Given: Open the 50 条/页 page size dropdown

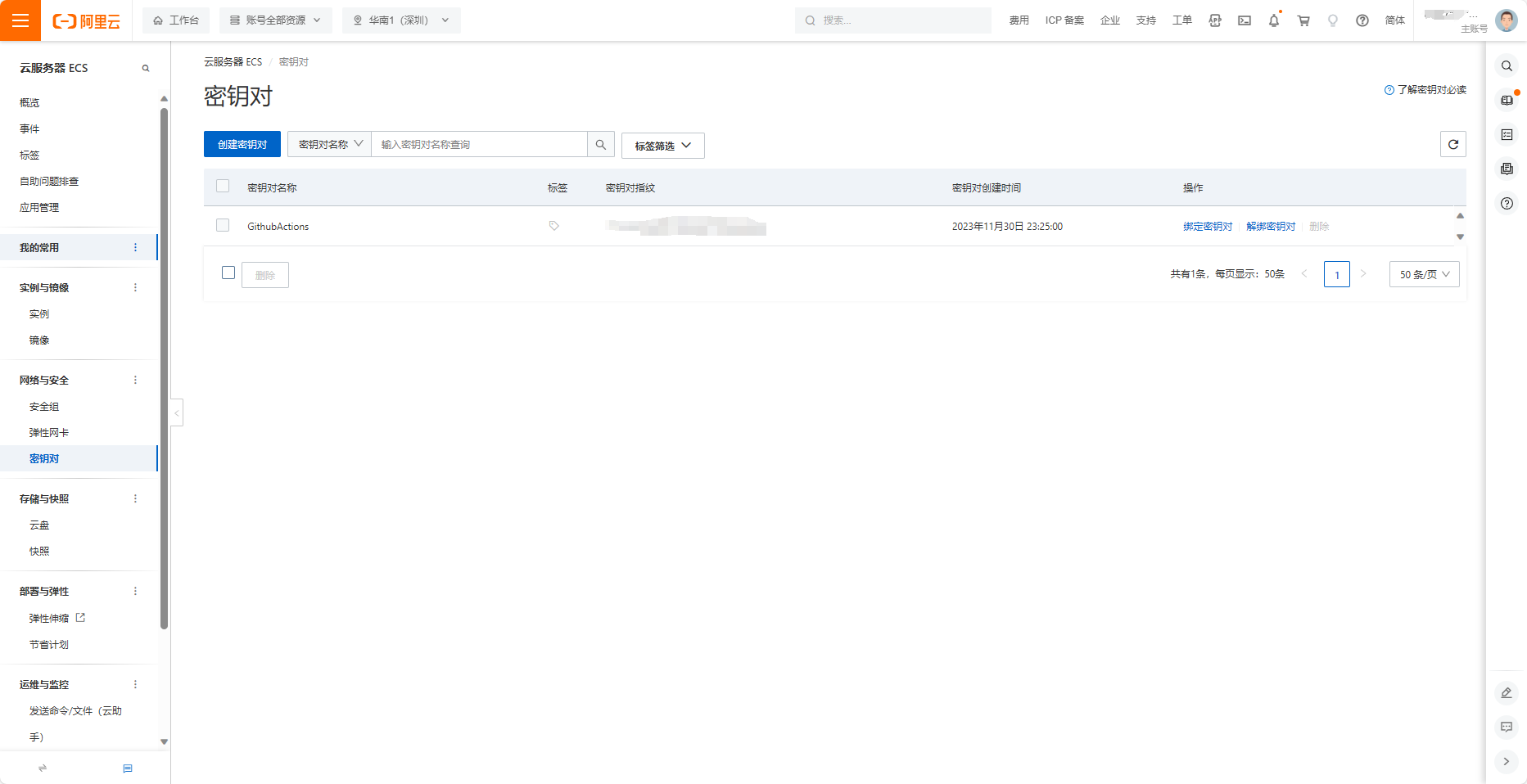Looking at the screenshot, I should (x=1424, y=274).
